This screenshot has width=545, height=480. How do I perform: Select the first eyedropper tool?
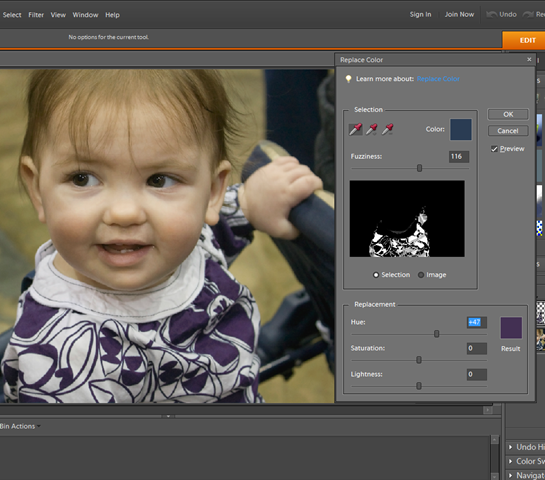(356, 129)
